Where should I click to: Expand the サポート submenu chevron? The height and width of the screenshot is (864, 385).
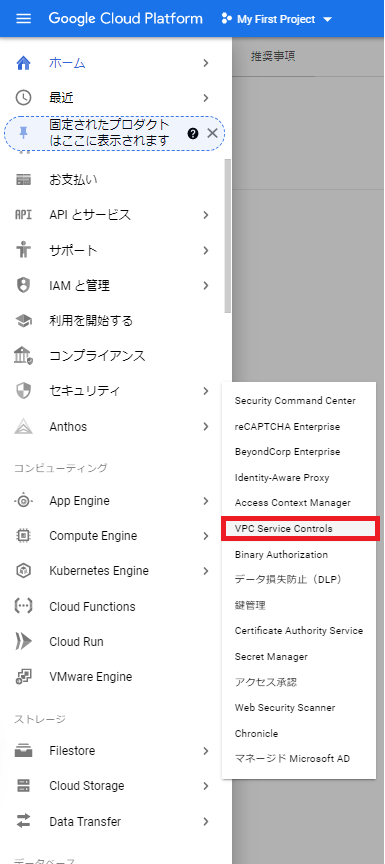click(x=206, y=250)
